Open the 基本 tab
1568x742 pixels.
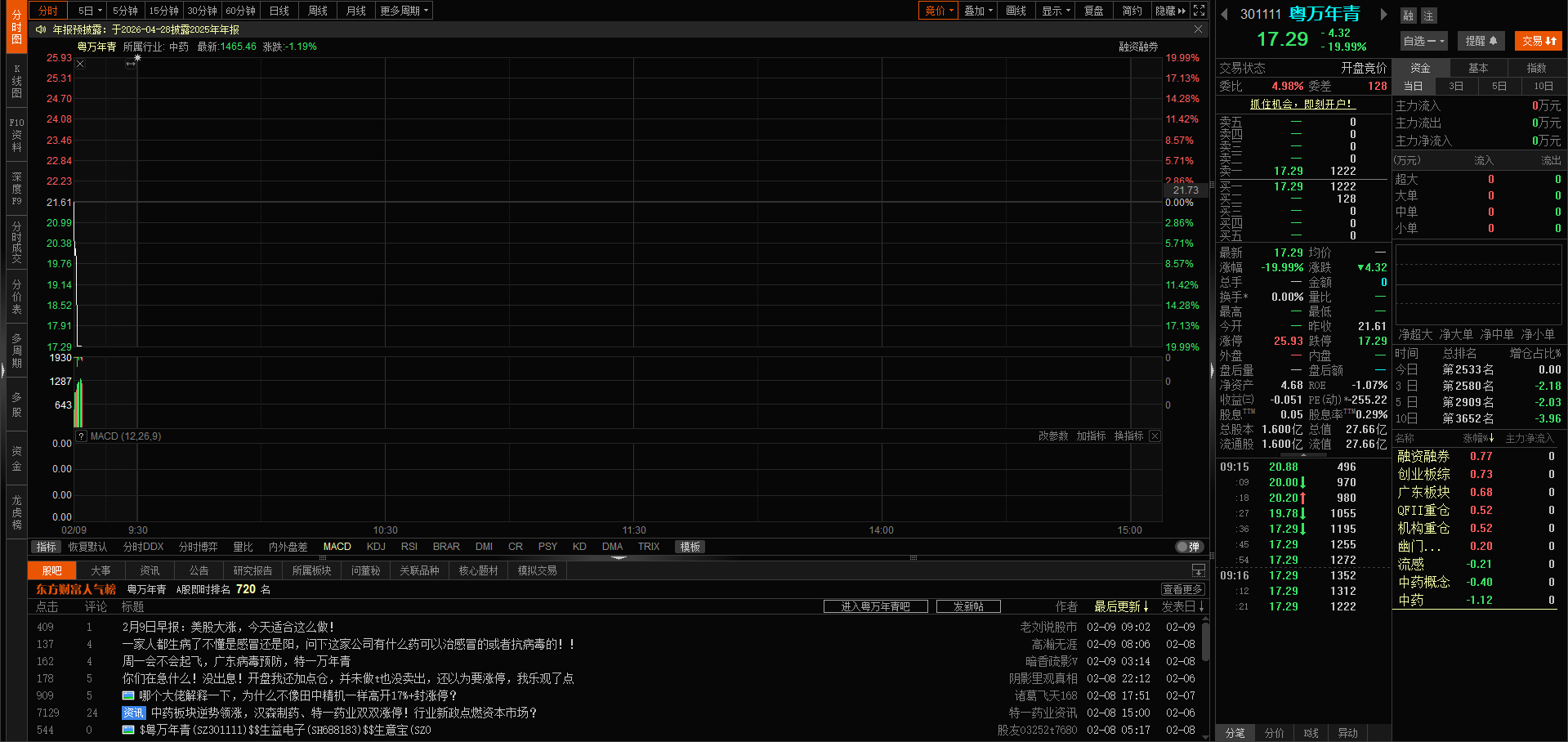(1478, 68)
